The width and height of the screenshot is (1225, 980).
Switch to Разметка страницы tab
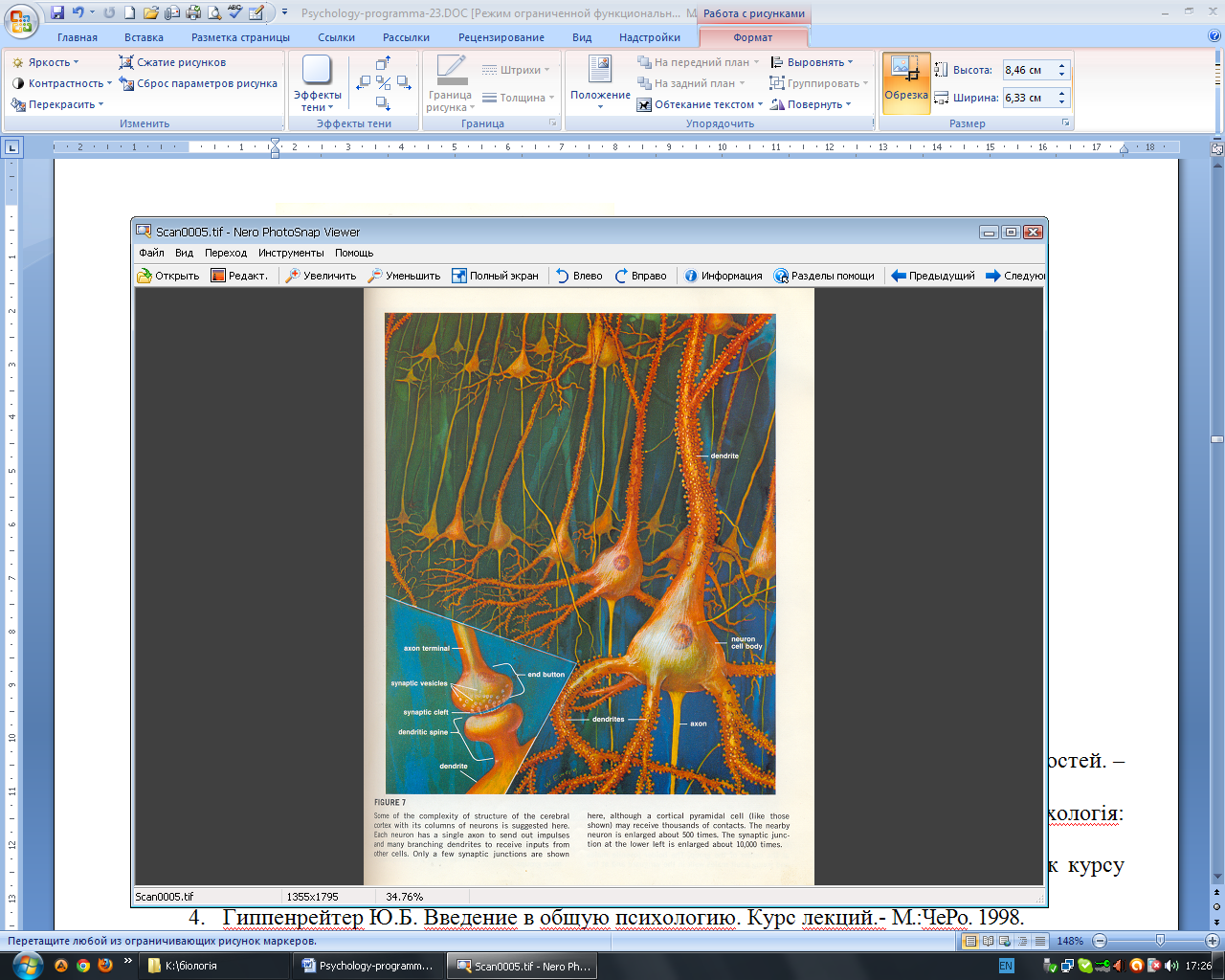click(240, 37)
